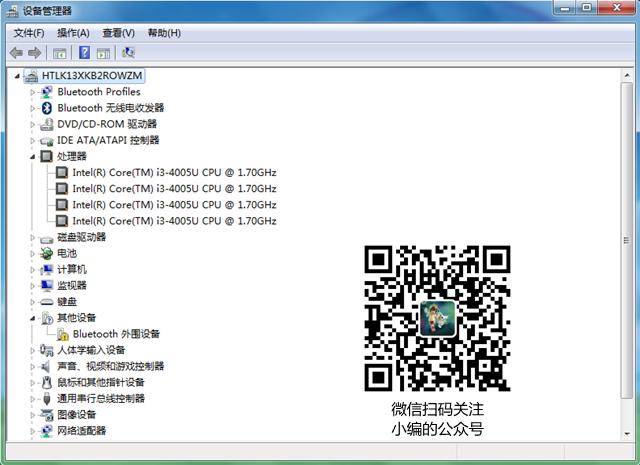Click the 监视器 monitor icon
The height and width of the screenshot is (465, 640).
point(47,285)
